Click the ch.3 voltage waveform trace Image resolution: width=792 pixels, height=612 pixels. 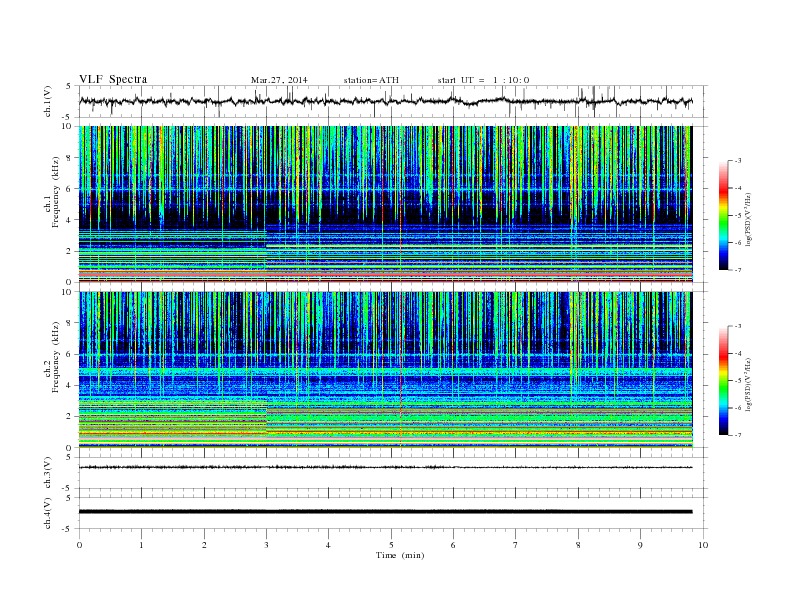(x=386, y=467)
